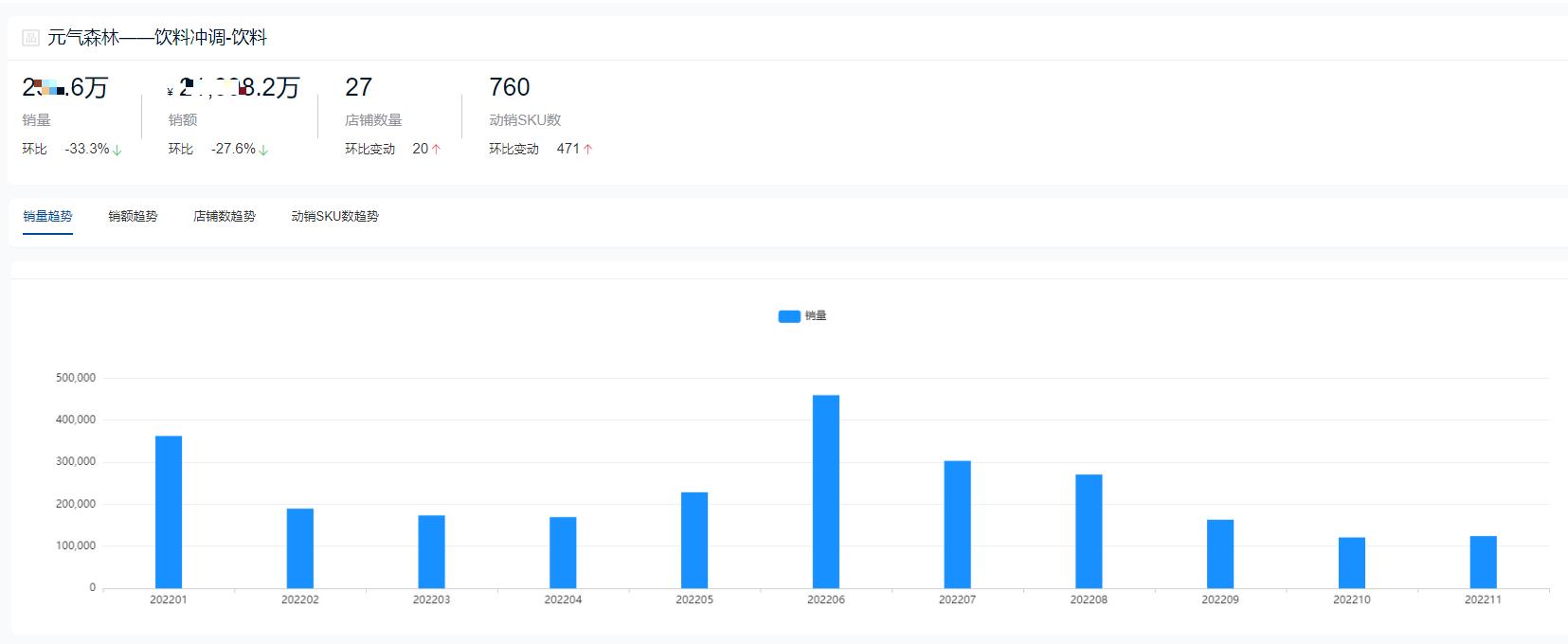
Task: Select the 202209 bar
Action: point(1220,554)
